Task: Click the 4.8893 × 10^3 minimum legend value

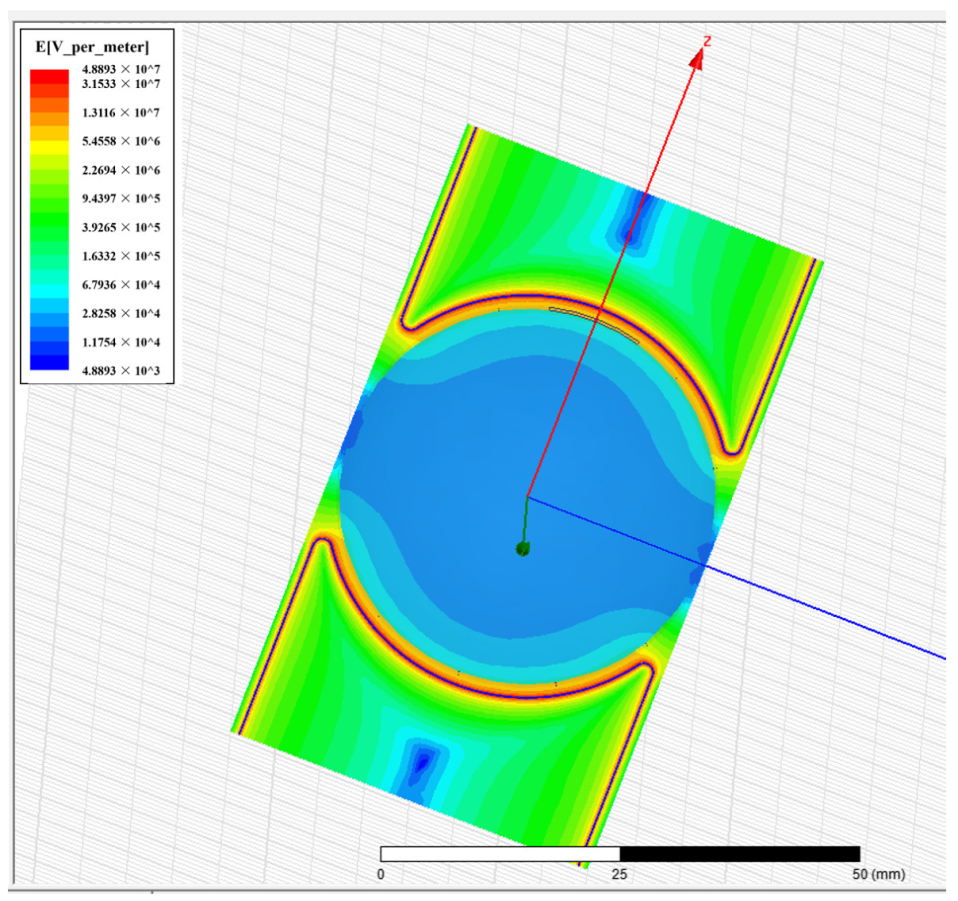Action: point(124,372)
